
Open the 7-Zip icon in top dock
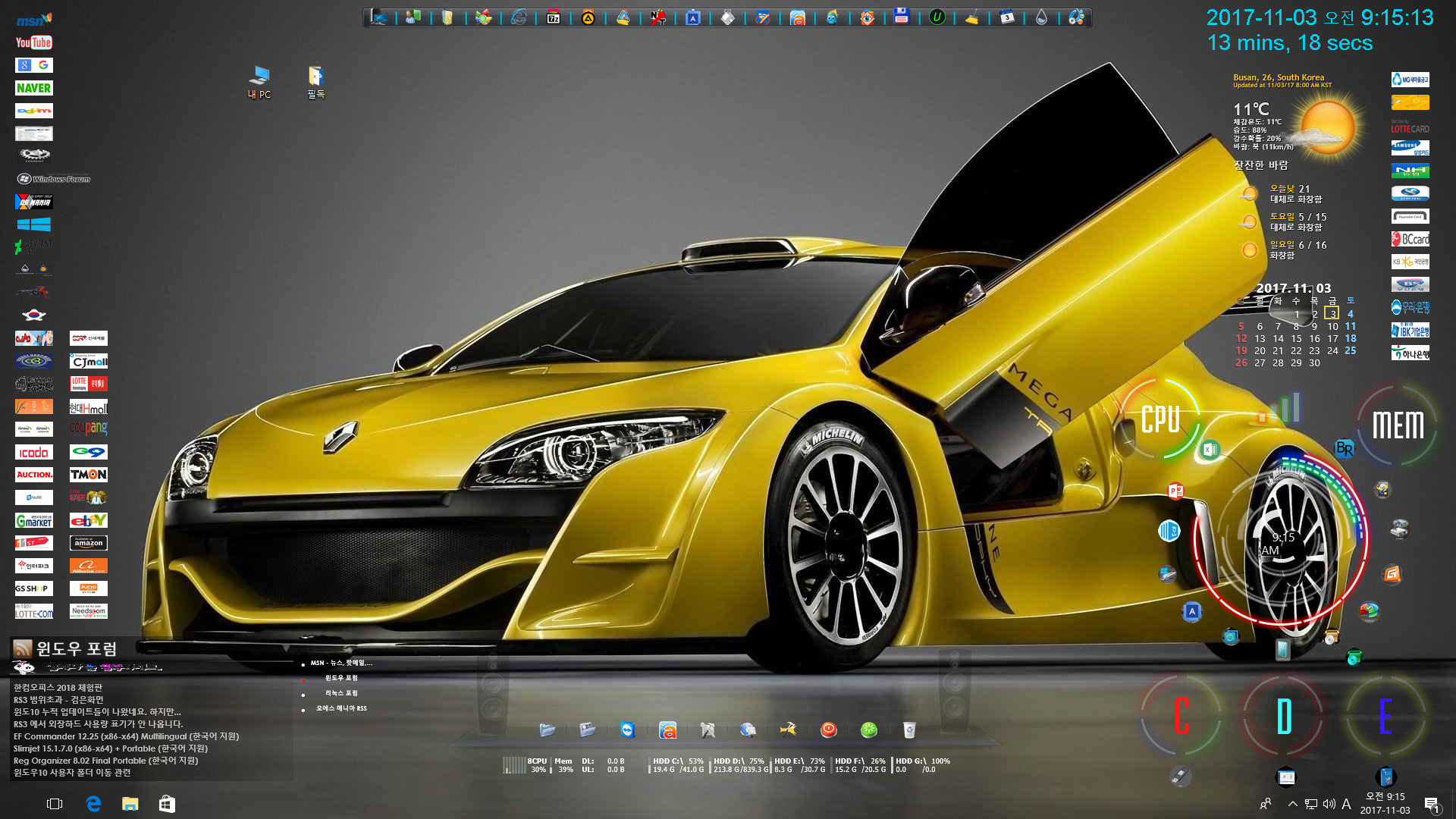[554, 17]
